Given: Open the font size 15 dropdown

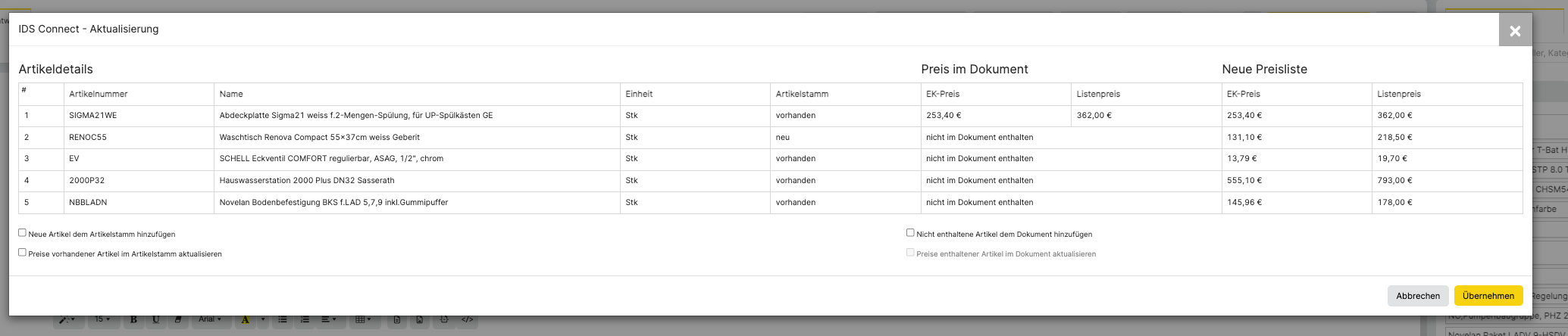Looking at the screenshot, I should point(102,319).
